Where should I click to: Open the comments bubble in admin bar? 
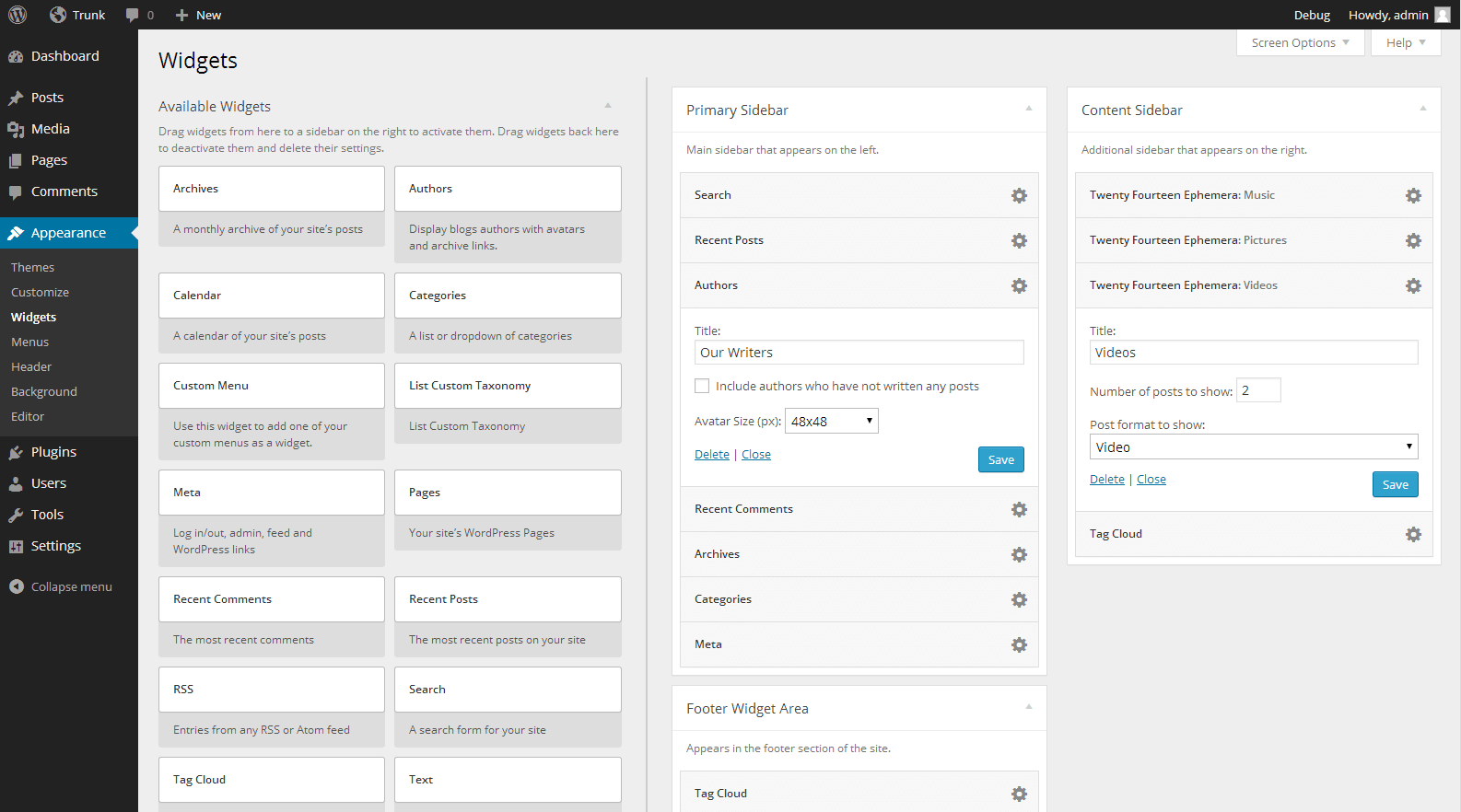pos(139,15)
